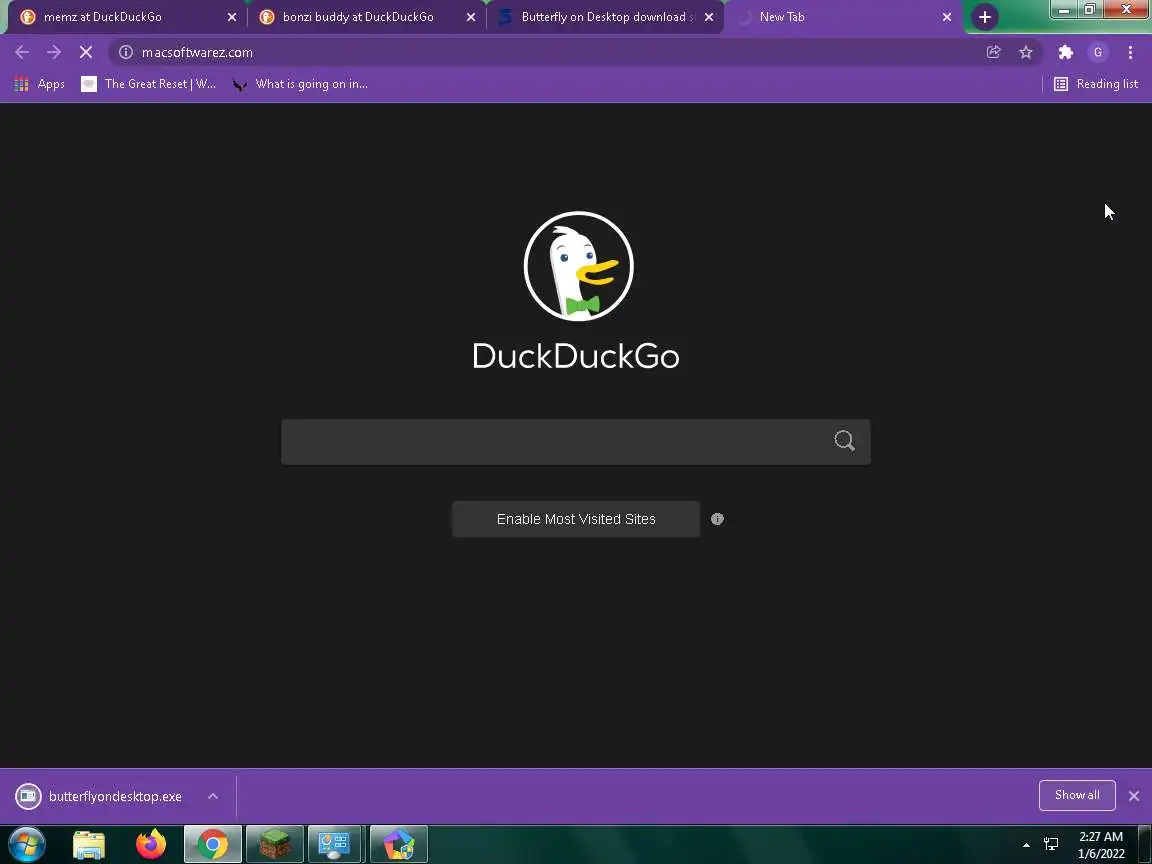Switch to Butterfly on Desktop download tab

[604, 17]
